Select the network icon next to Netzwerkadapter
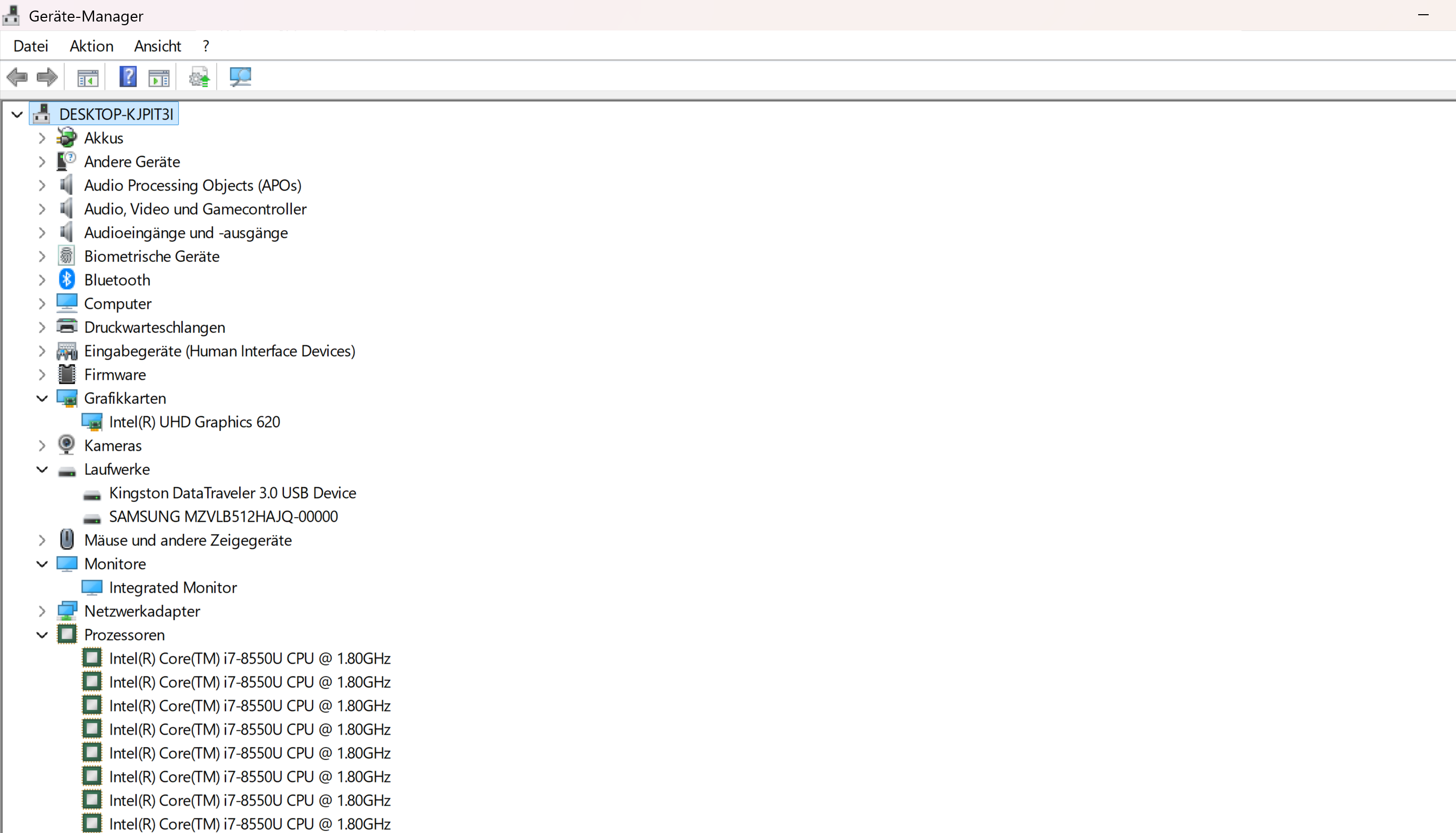The height and width of the screenshot is (833, 1456). coord(67,611)
